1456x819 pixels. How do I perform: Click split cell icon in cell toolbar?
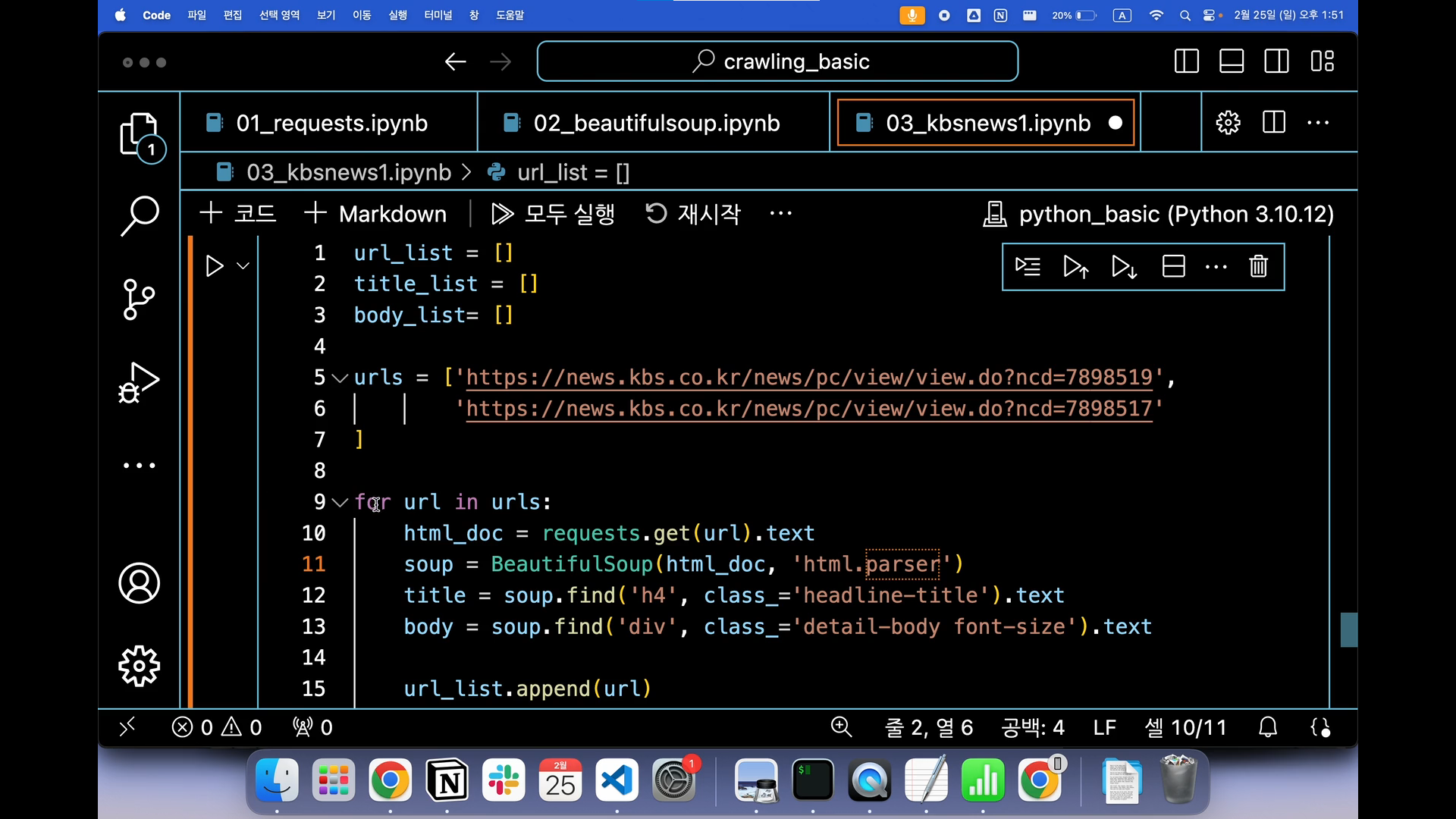click(x=1173, y=266)
